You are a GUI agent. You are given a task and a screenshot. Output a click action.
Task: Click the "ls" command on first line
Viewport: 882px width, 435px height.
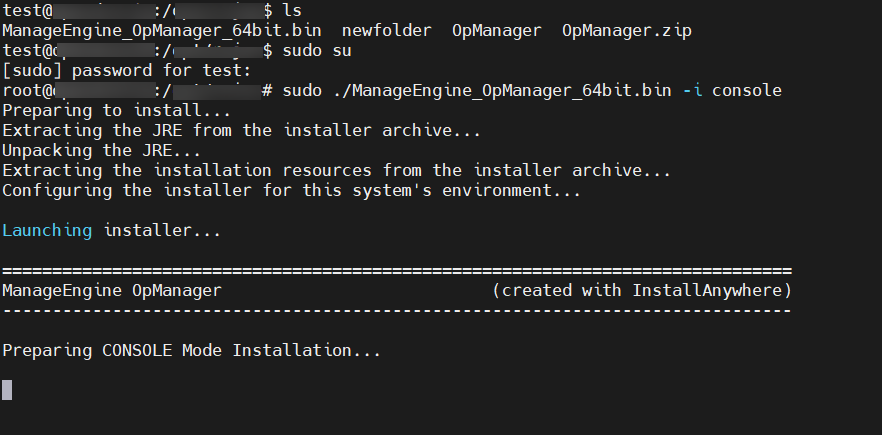292,10
